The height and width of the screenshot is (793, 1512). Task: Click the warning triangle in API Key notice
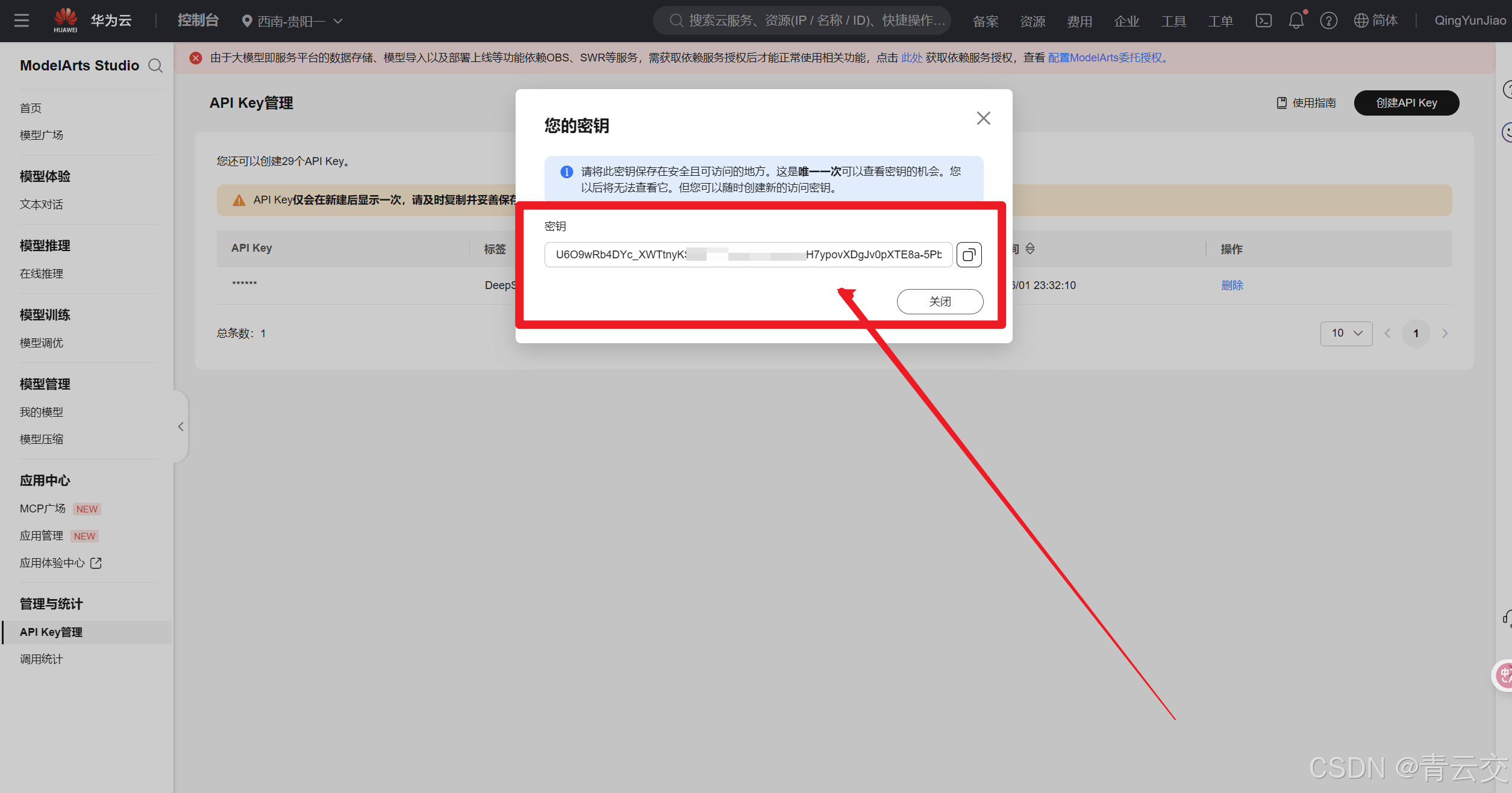point(239,200)
